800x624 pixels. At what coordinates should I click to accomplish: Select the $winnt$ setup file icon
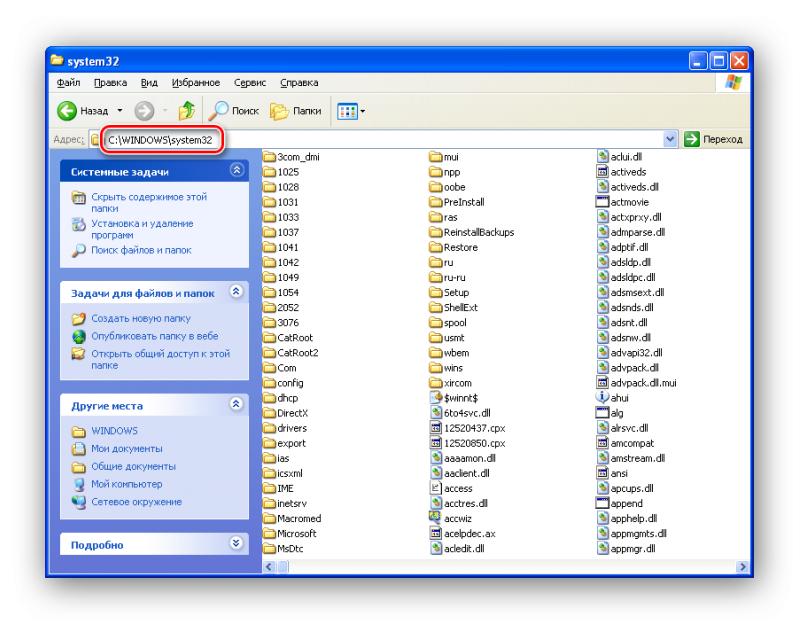point(436,397)
